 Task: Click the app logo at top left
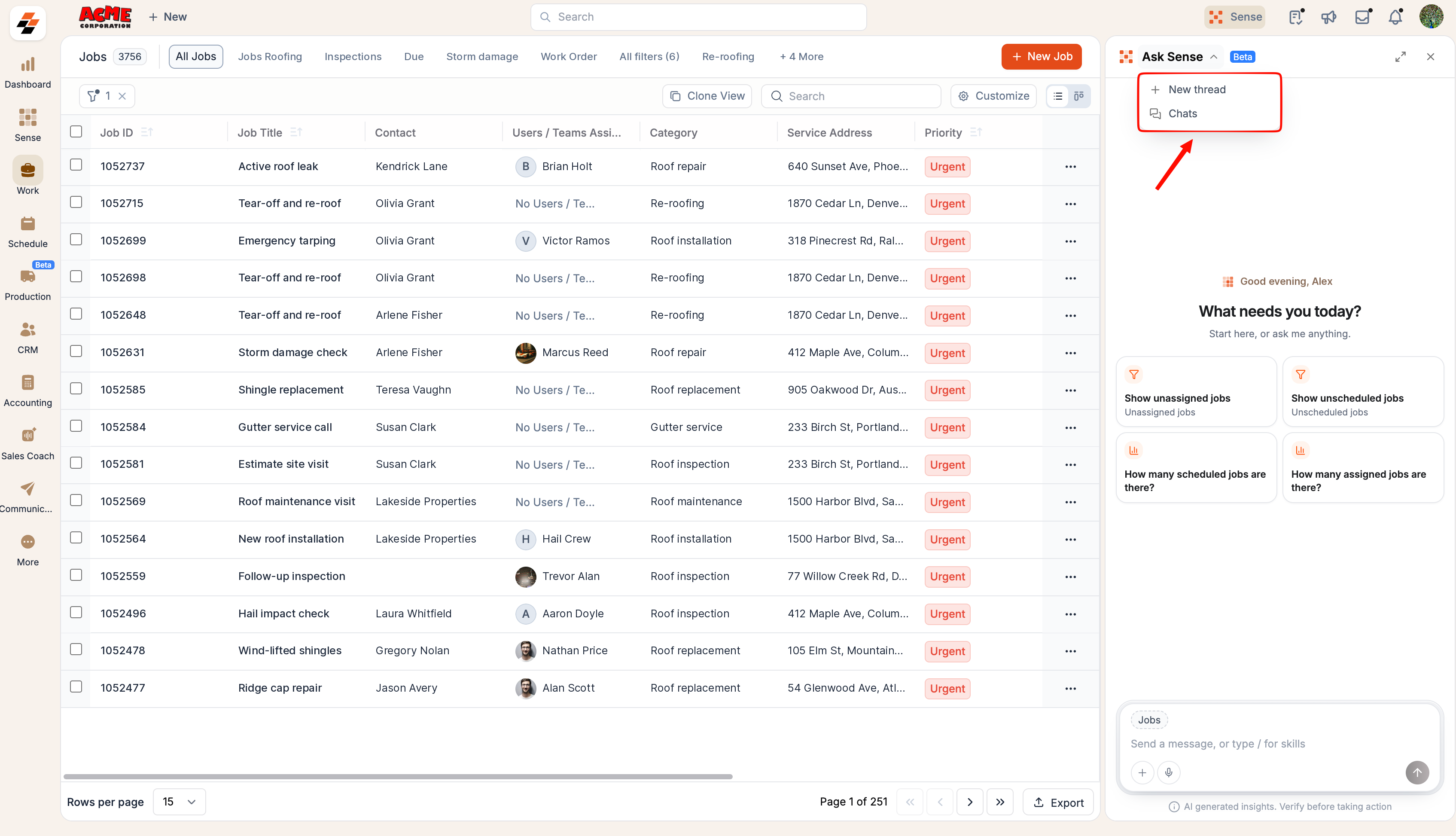(27, 23)
